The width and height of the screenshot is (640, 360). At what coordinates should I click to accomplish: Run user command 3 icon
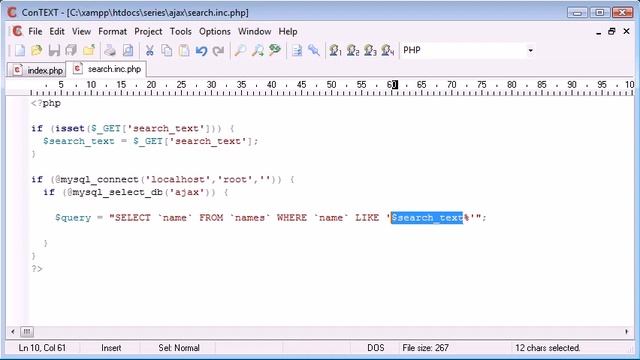(x=370, y=51)
